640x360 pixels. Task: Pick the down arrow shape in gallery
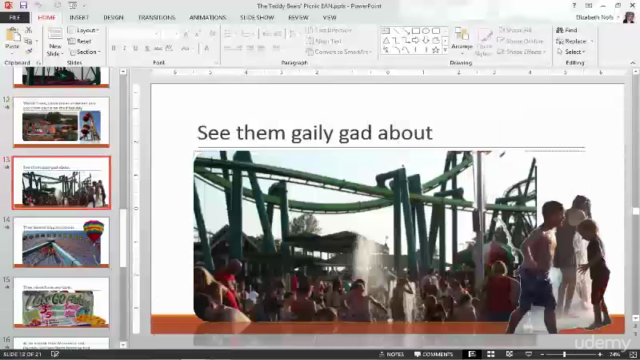click(x=426, y=40)
